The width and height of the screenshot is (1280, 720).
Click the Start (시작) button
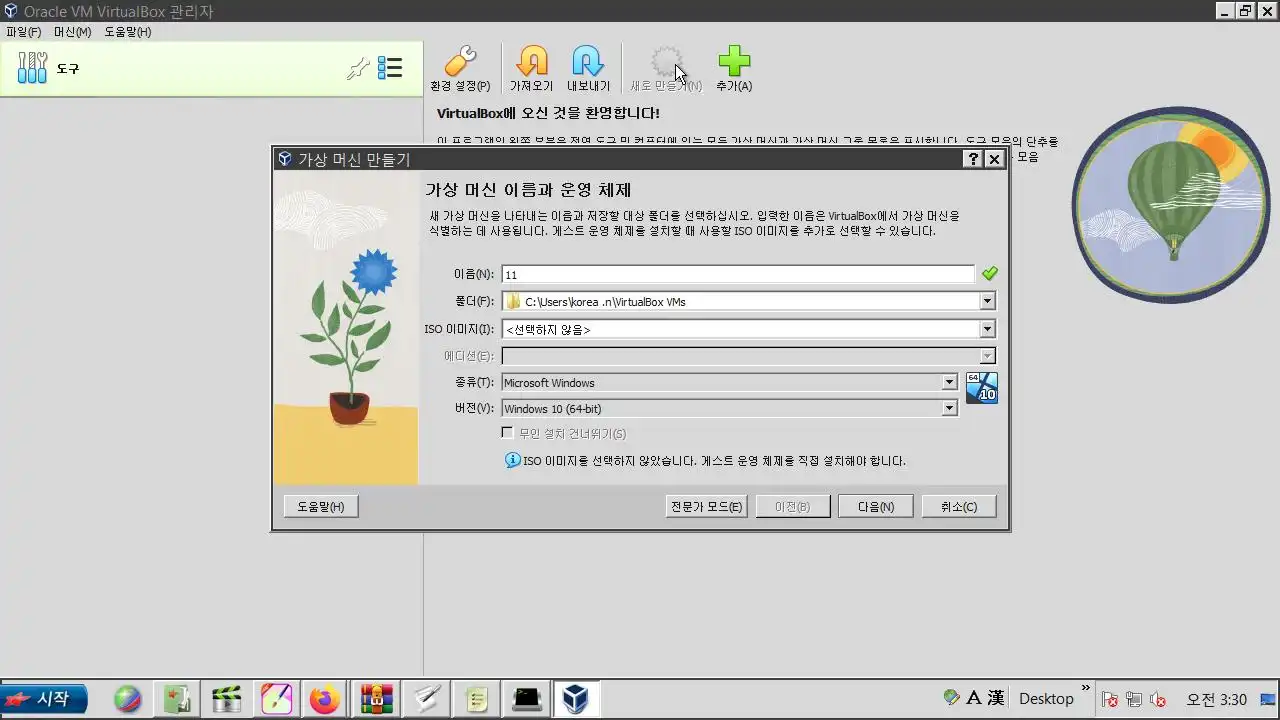tap(44, 698)
